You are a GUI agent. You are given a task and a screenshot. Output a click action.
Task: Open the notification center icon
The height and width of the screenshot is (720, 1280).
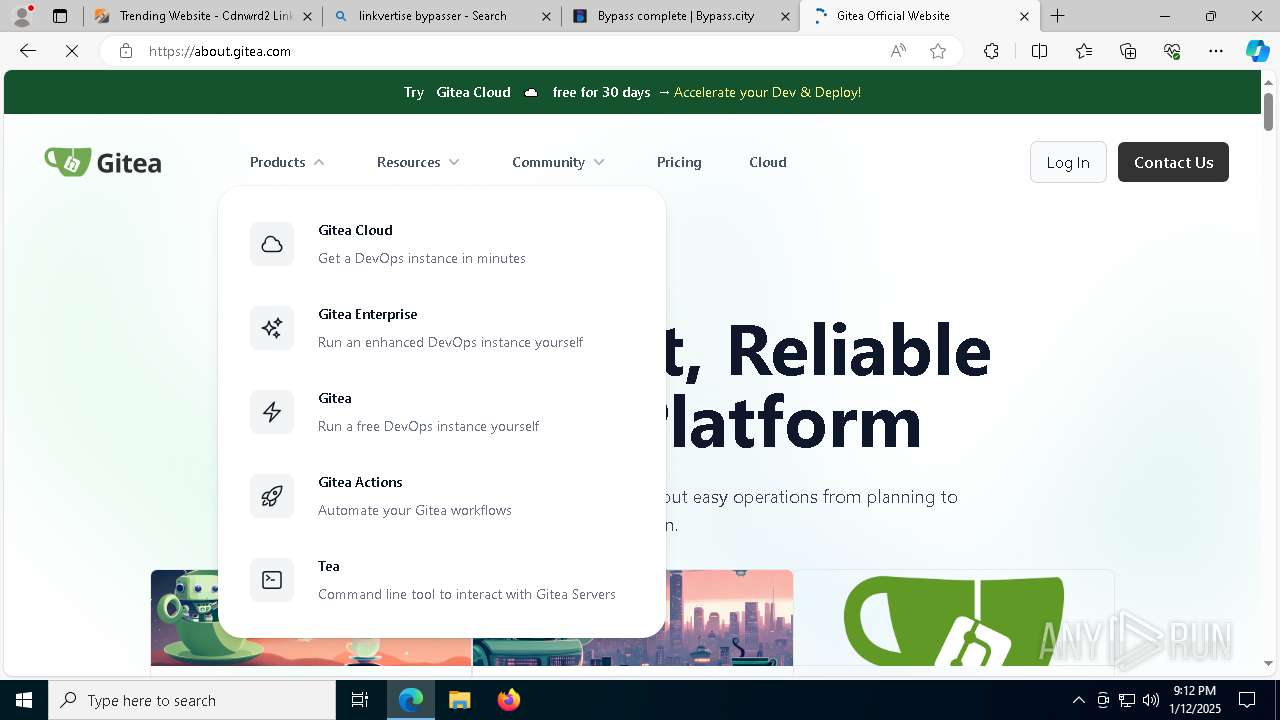point(1247,700)
